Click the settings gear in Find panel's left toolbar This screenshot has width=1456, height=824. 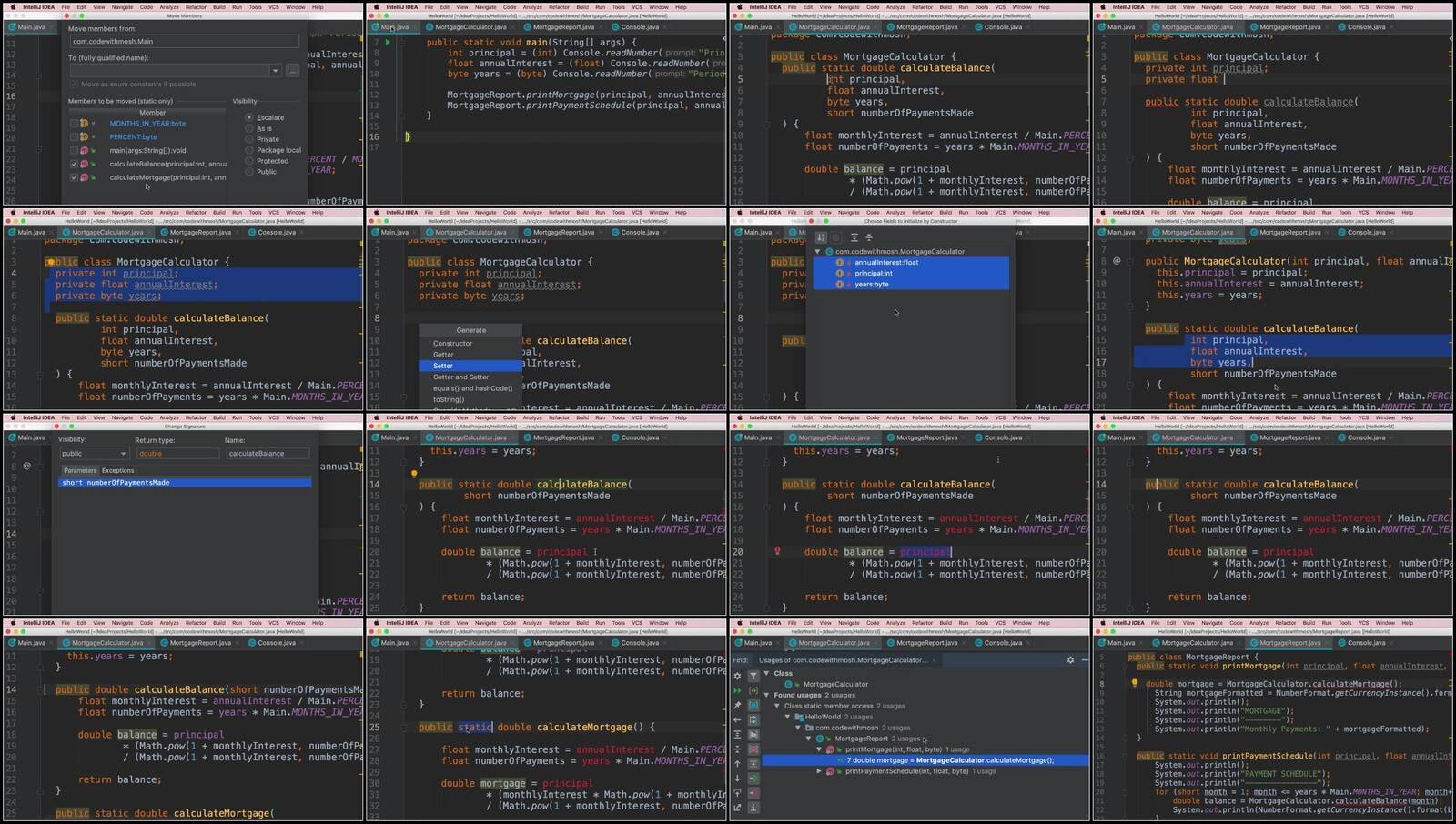[737, 676]
